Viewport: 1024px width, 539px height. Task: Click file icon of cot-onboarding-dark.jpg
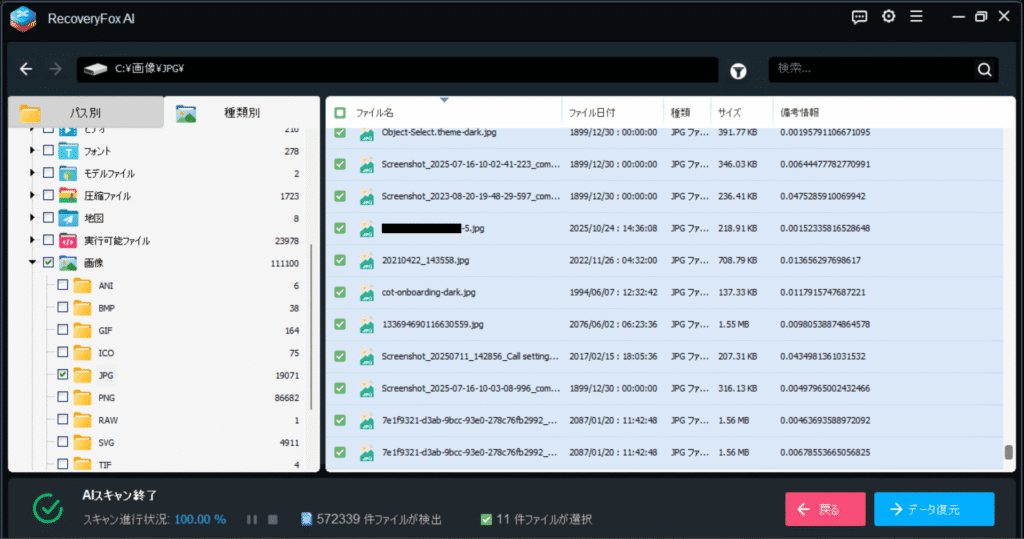coord(367,292)
